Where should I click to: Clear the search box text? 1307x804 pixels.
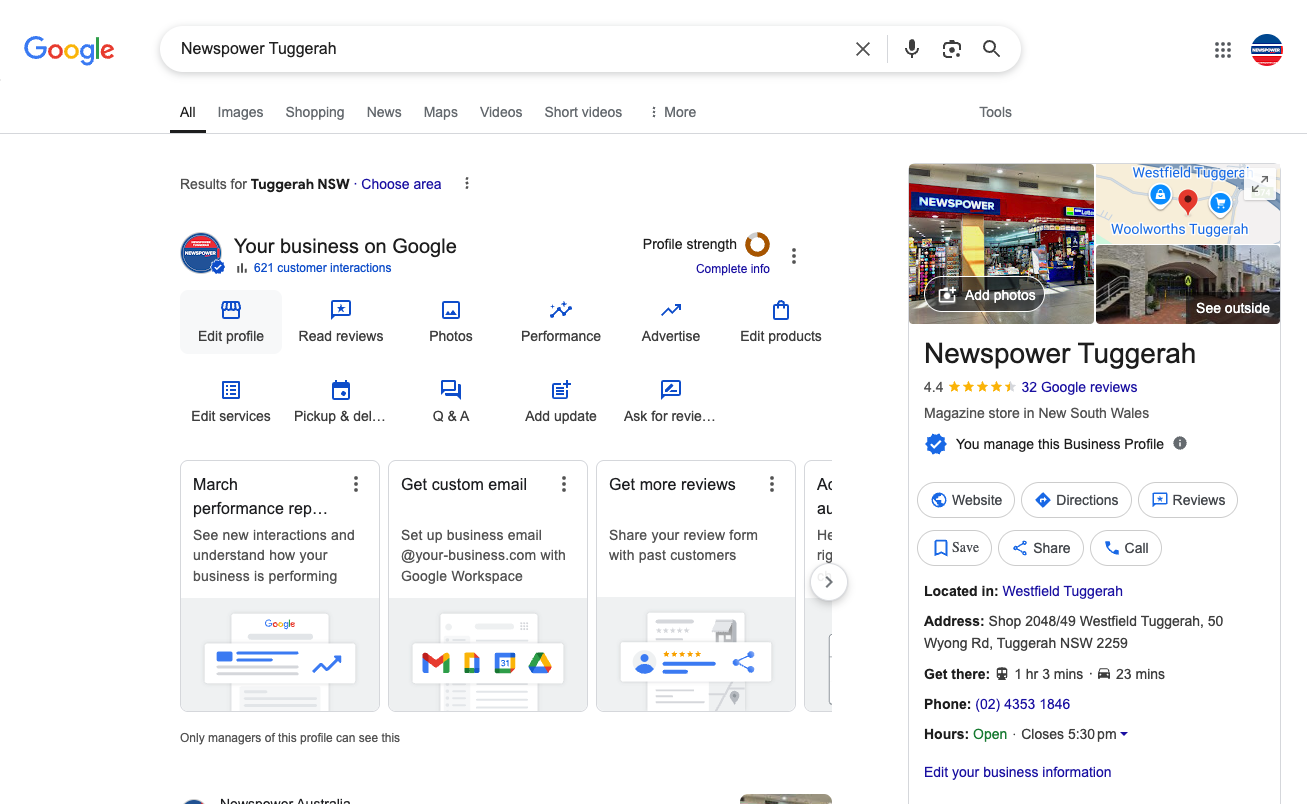[863, 49]
